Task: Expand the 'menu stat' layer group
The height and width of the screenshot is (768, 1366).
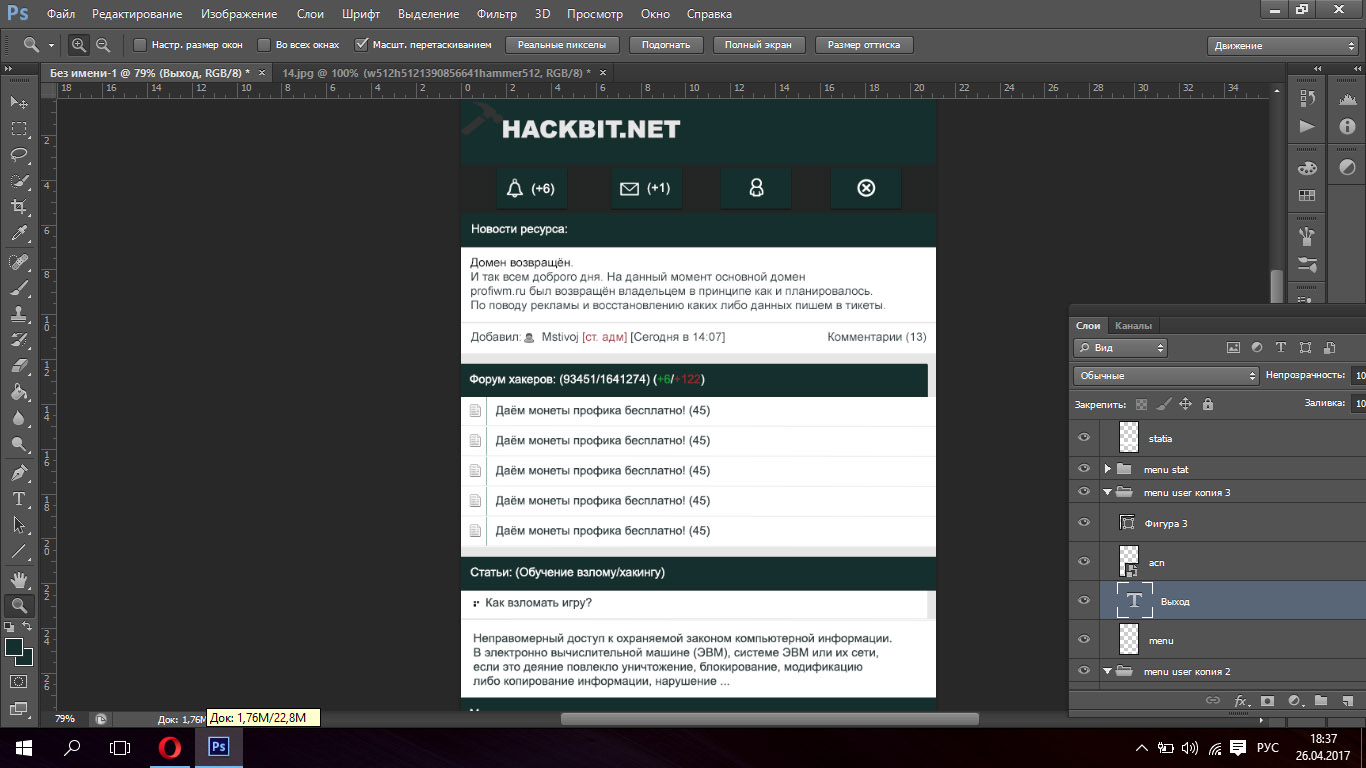Action: click(1108, 469)
